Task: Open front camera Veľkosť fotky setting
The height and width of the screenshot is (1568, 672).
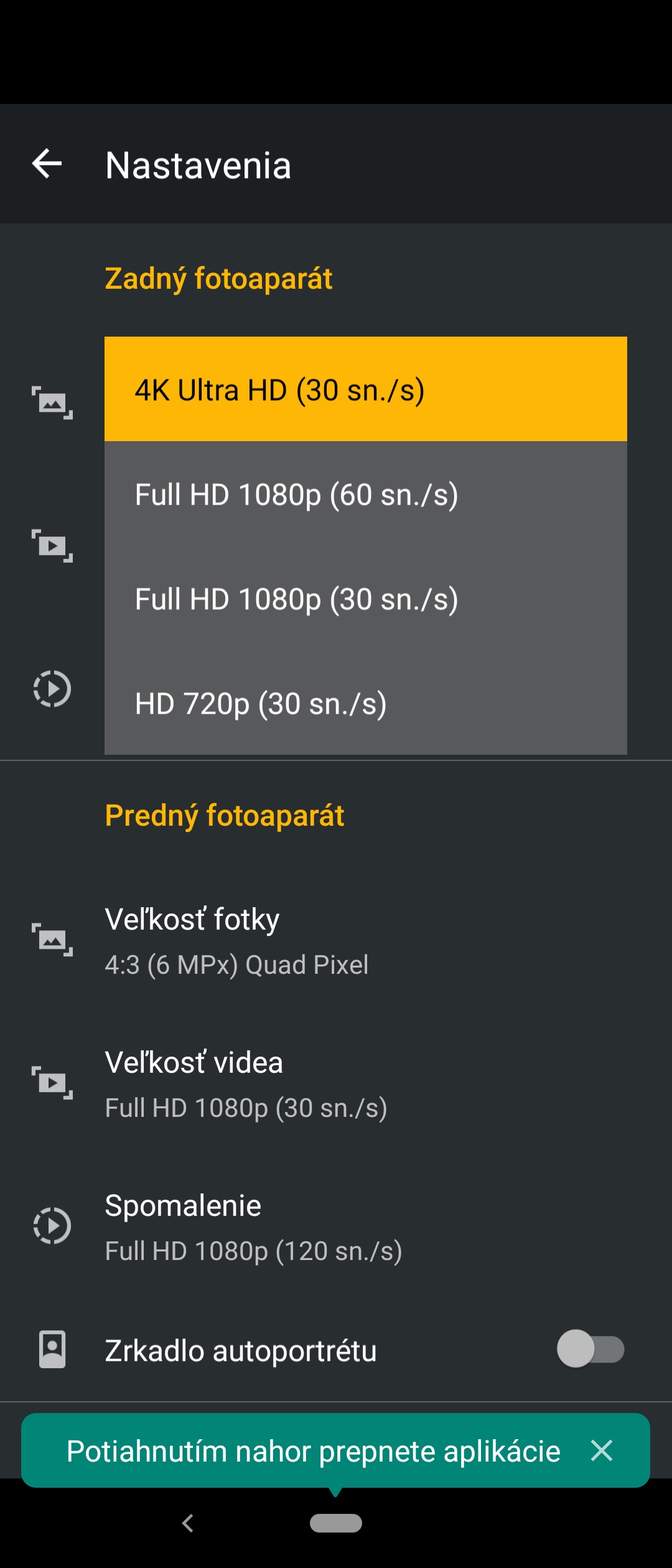Action: pos(336,940)
